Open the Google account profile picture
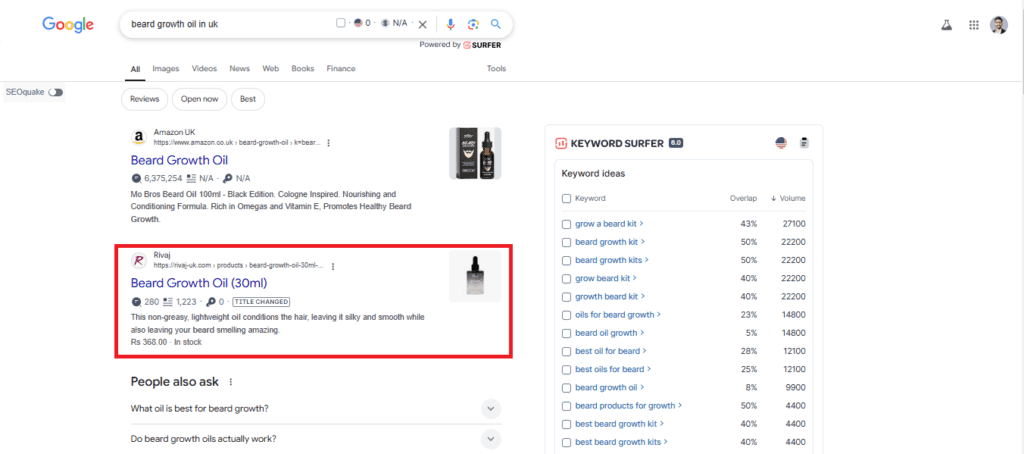The image size is (1024, 454). (x=999, y=25)
